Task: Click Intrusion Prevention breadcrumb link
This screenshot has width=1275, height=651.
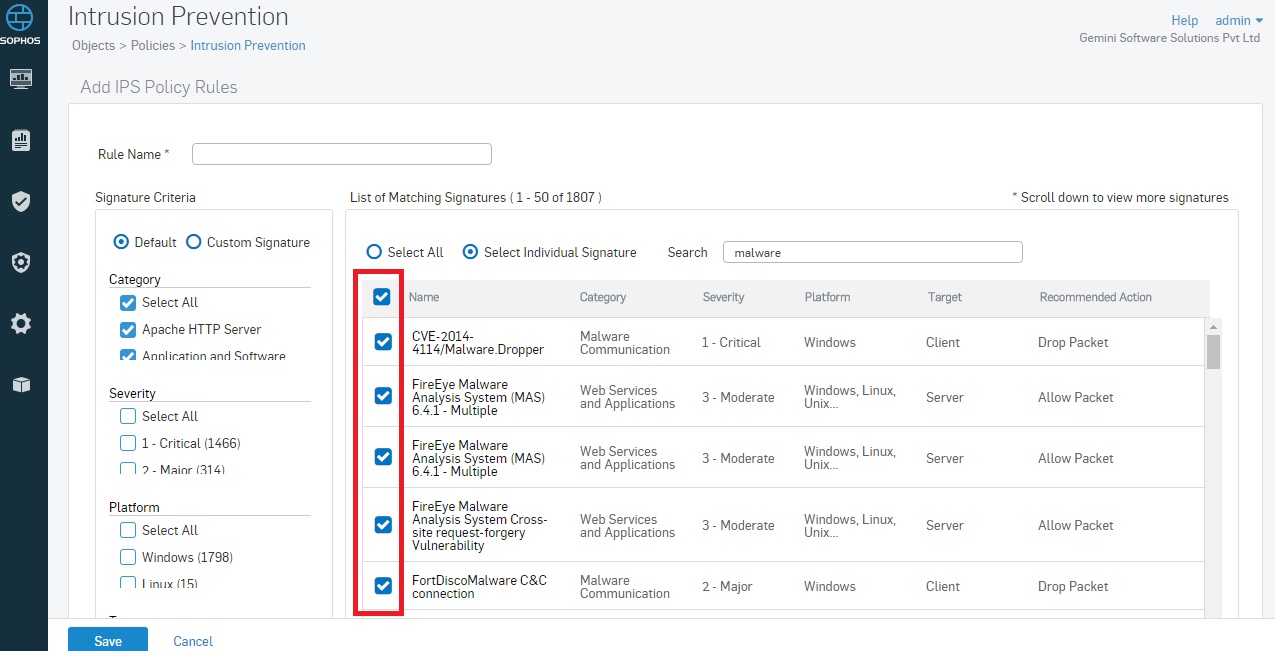Action: [248, 45]
